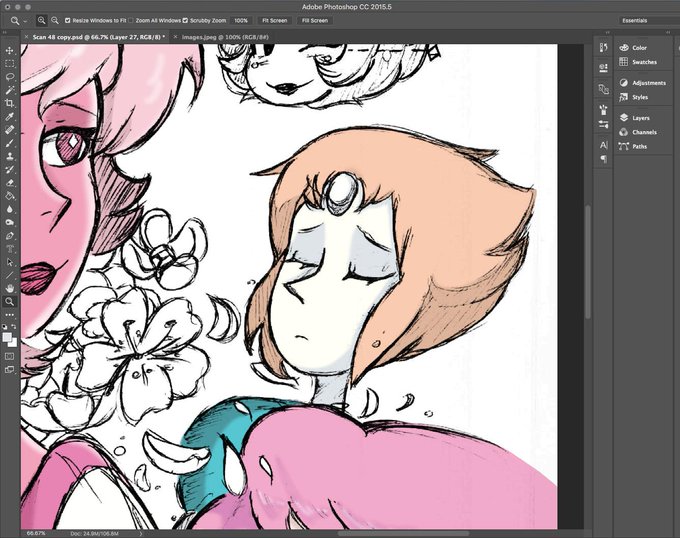Click the Fit Screen button
This screenshot has height=538, width=680.
(x=275, y=20)
